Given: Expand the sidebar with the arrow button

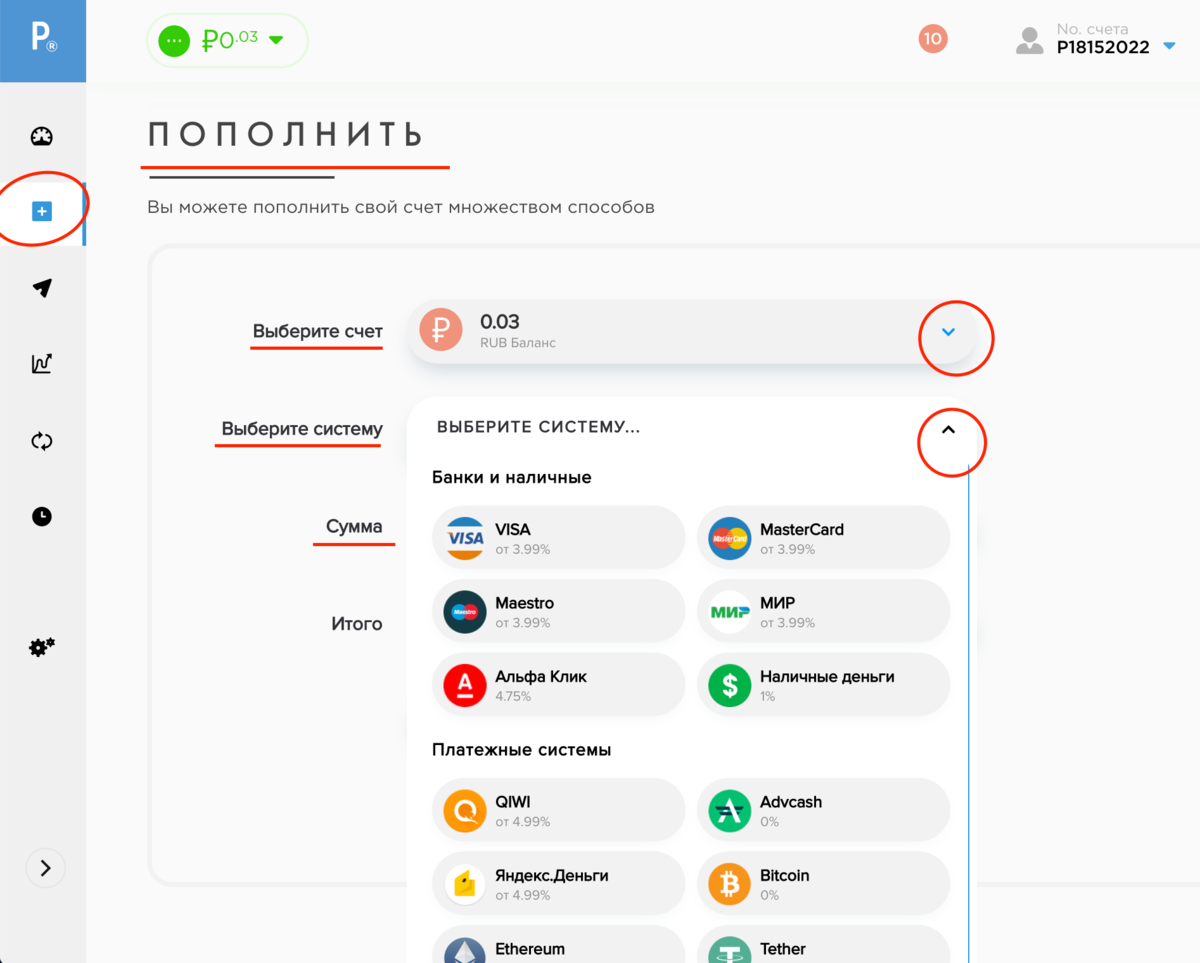Looking at the screenshot, I should point(45,868).
